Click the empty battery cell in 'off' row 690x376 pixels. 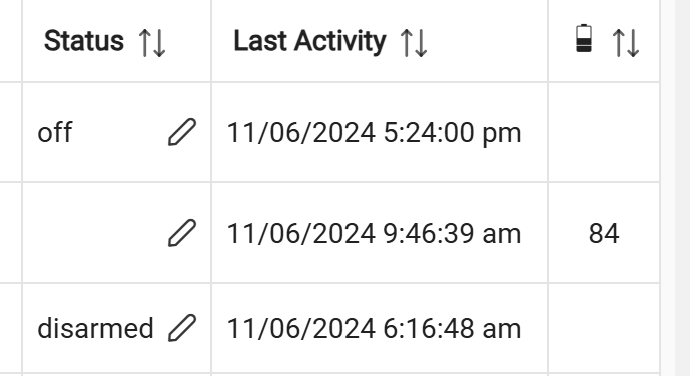pyautogui.click(x=604, y=132)
